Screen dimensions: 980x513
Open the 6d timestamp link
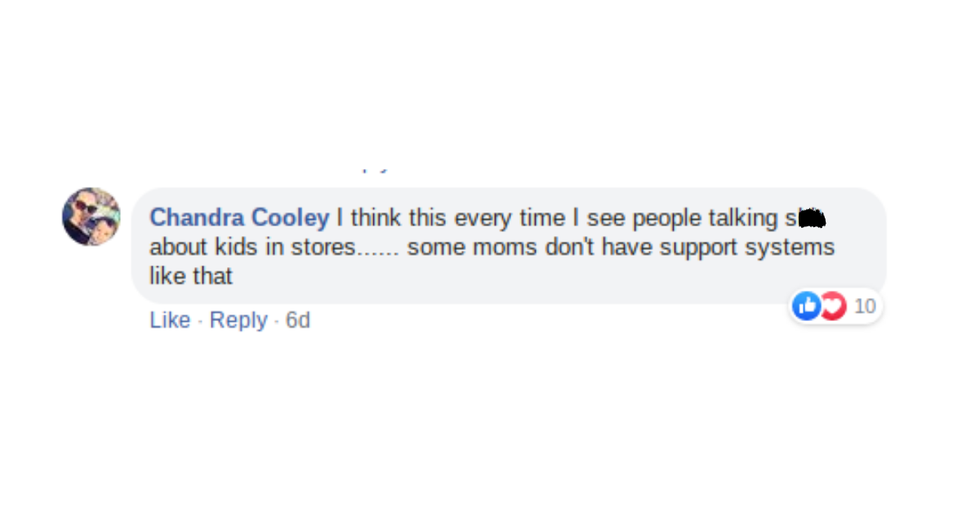(x=298, y=320)
